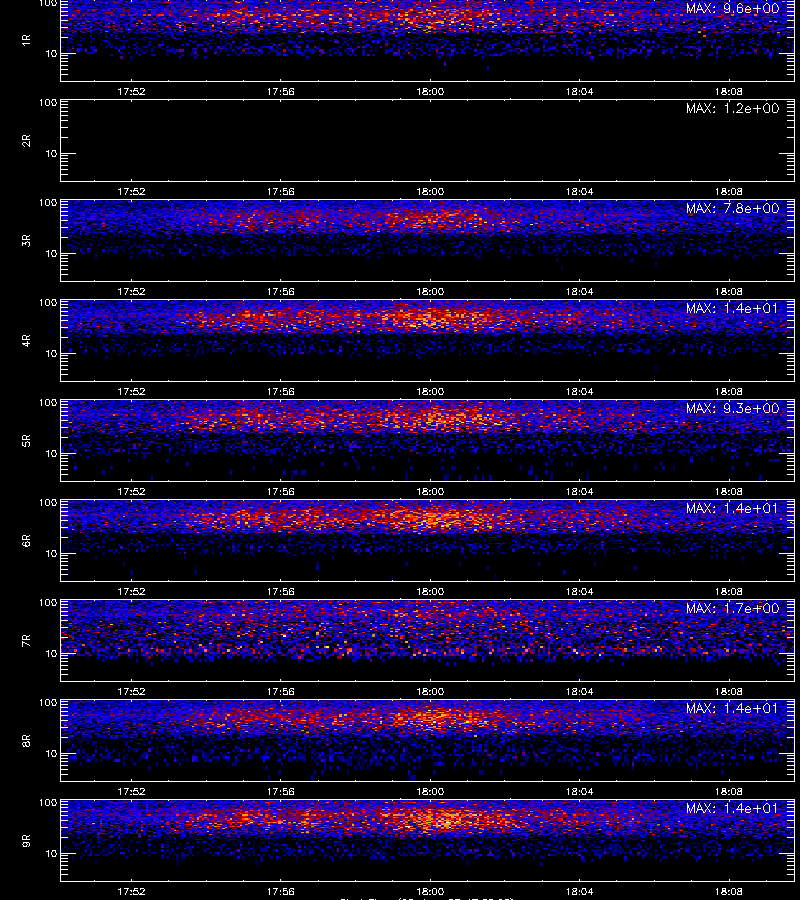The height and width of the screenshot is (900, 800).
Task: Click the 17:52 tick label under 7R
Action: [x=131, y=692]
